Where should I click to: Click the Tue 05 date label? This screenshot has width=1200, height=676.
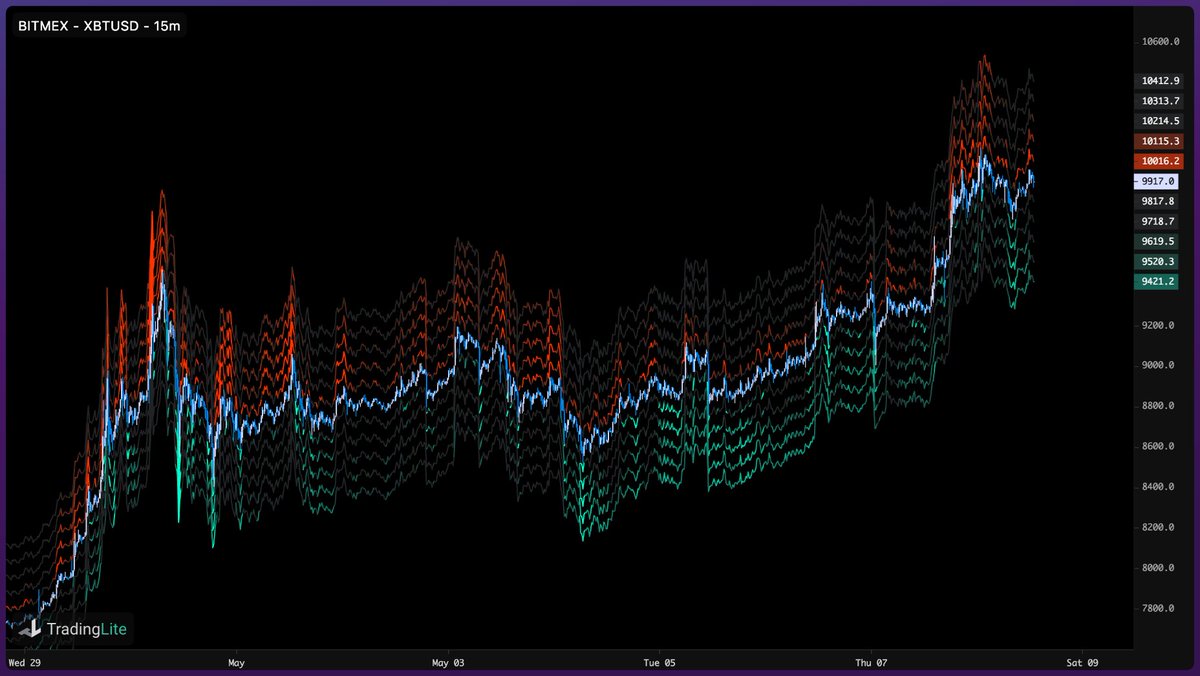[660, 662]
